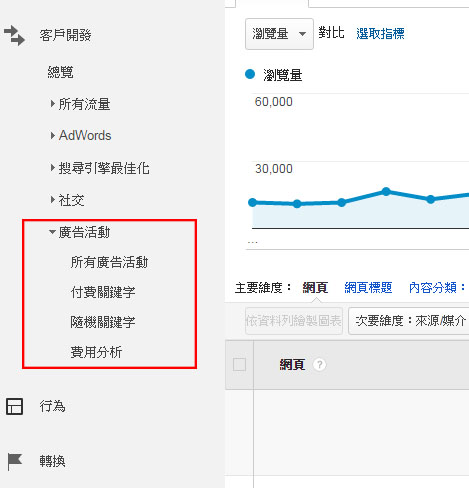This screenshot has height=488, width=469.
Task: Open 付費關鍵字 report
Action: click(x=103, y=292)
